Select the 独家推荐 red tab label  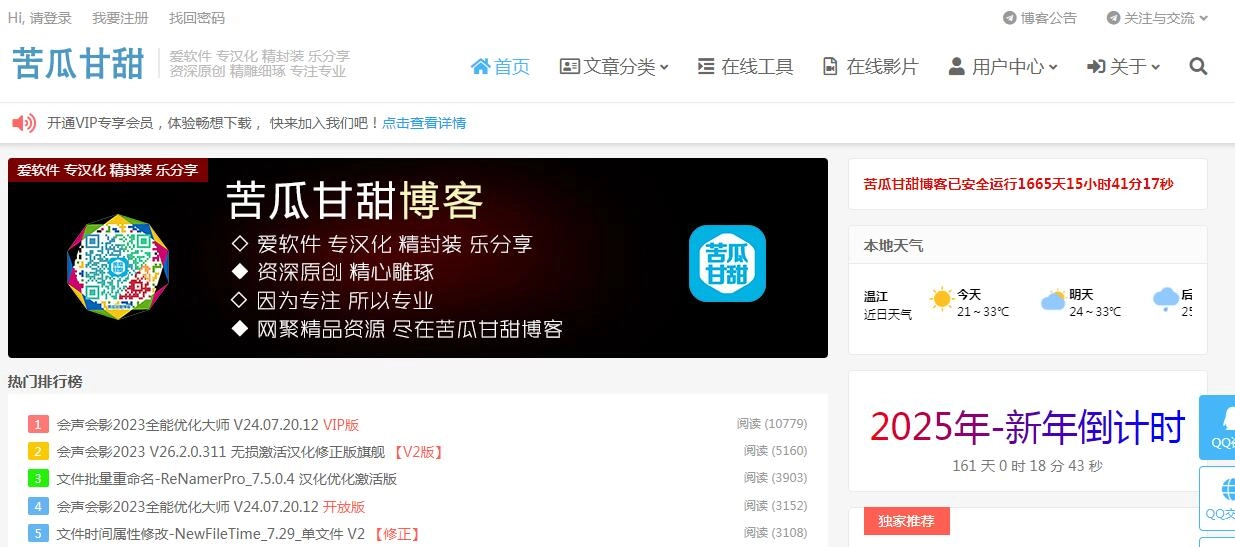click(x=906, y=521)
